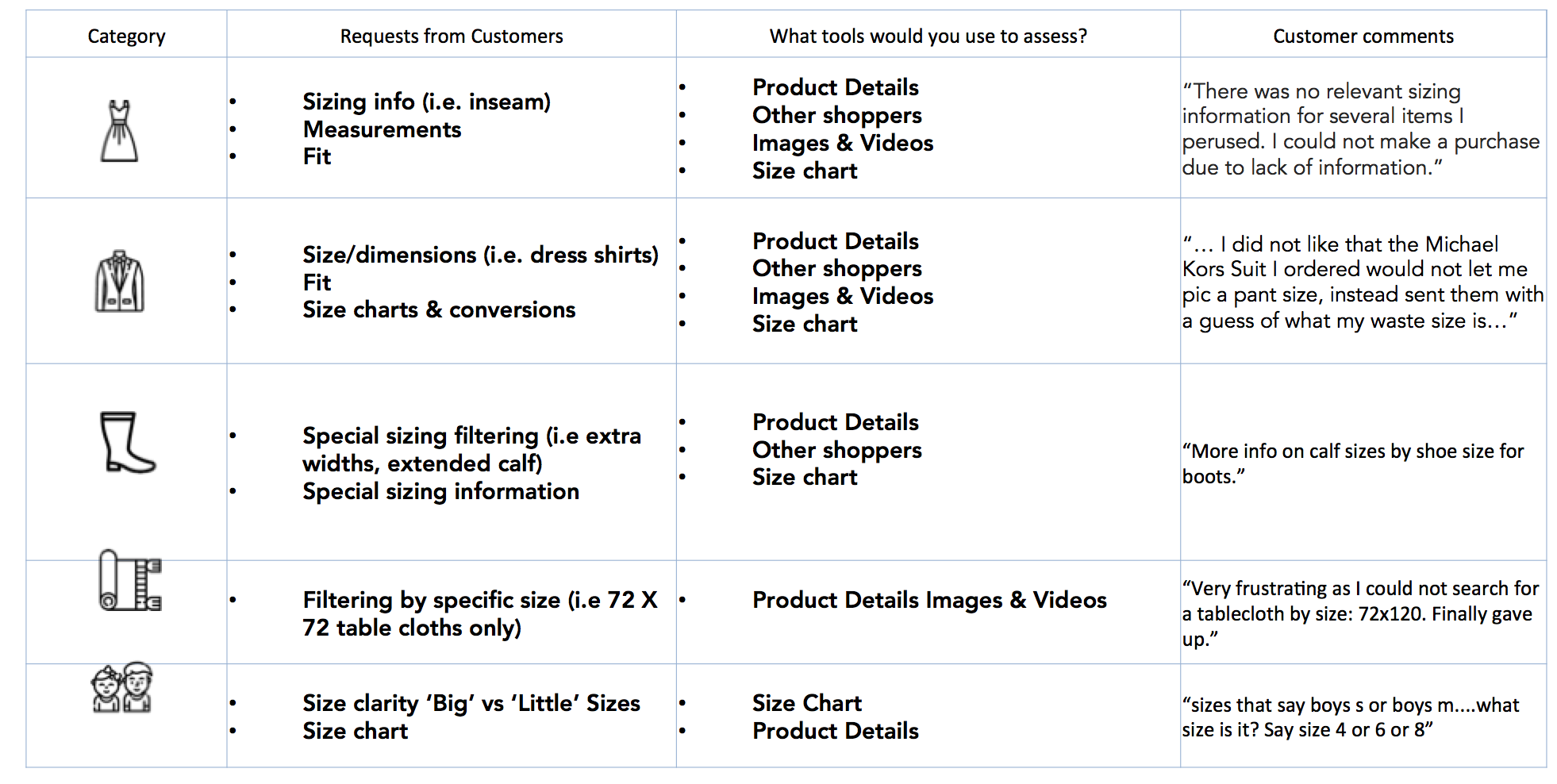The width and height of the screenshot is (1557, 784).
Task: Select 'Product Details Images & Videos' entry
Action: pyautogui.click(x=929, y=600)
